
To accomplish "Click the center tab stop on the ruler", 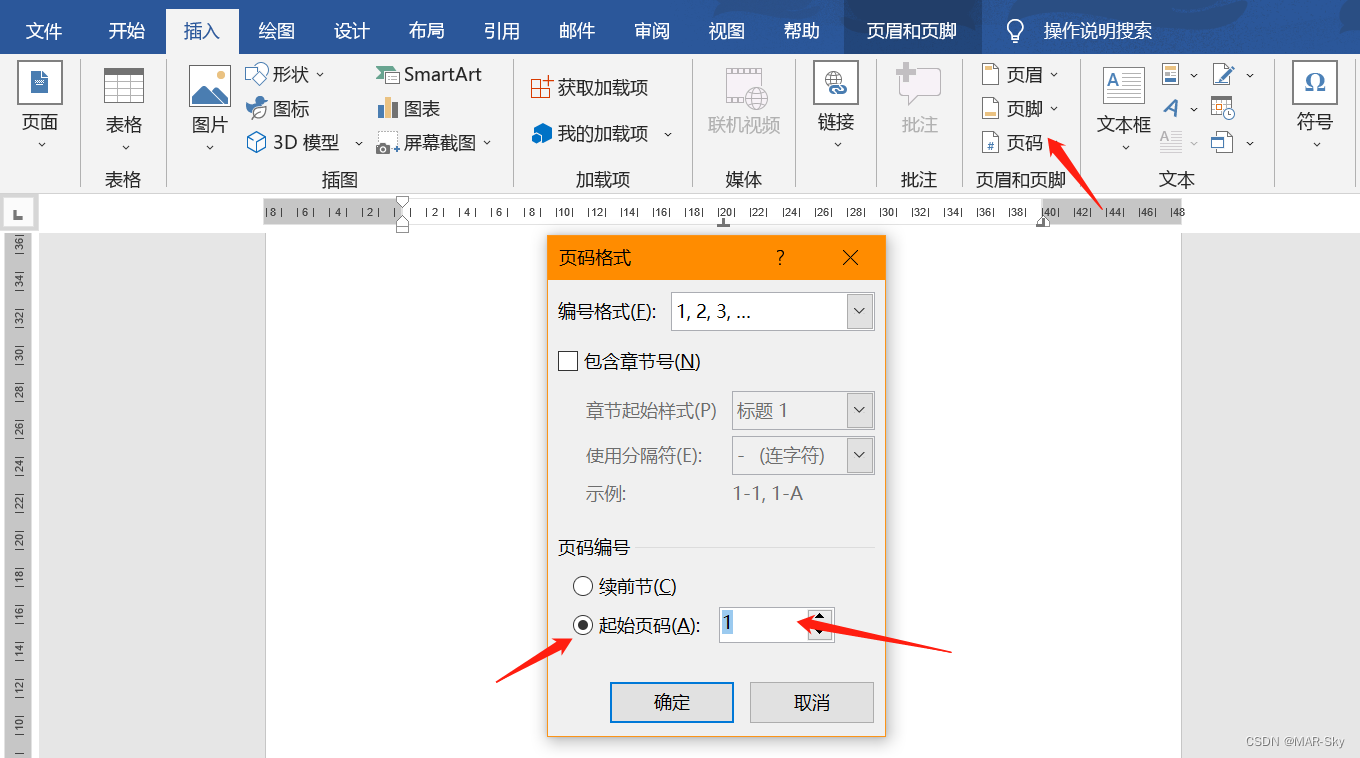I will click(x=724, y=222).
